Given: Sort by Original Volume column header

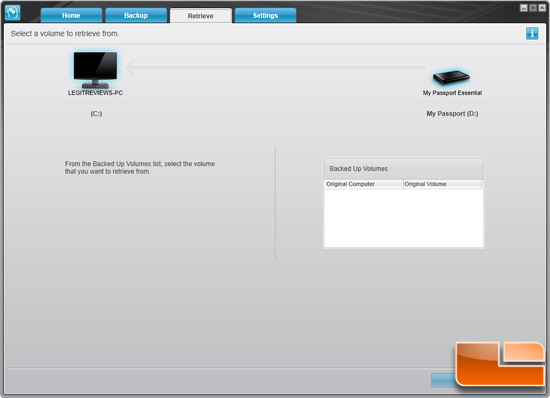Looking at the screenshot, I should pyautogui.click(x=442, y=184).
